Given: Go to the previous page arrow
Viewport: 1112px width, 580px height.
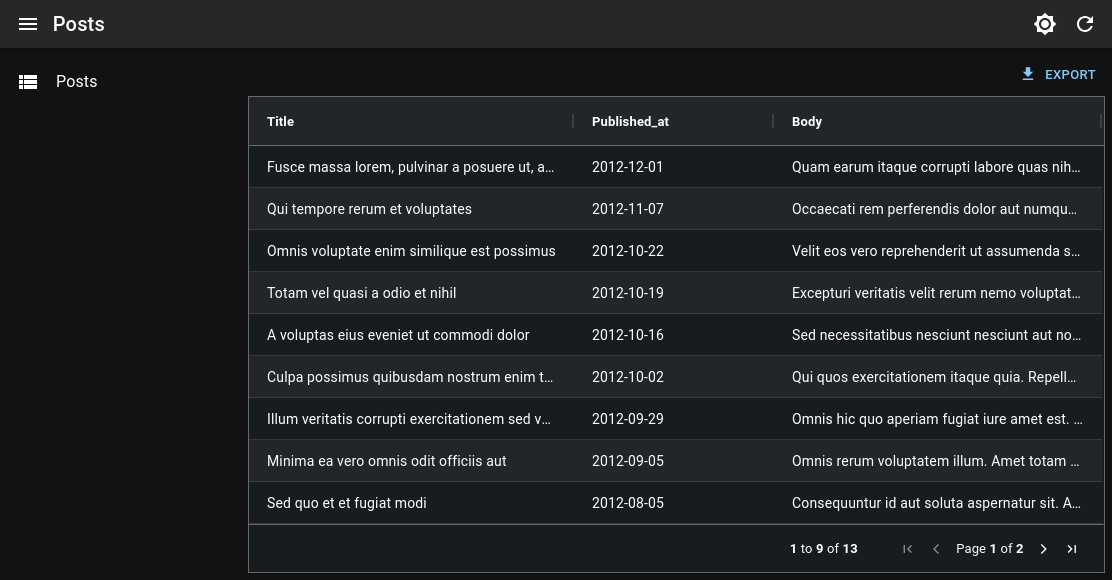Looking at the screenshot, I should tap(937, 549).
